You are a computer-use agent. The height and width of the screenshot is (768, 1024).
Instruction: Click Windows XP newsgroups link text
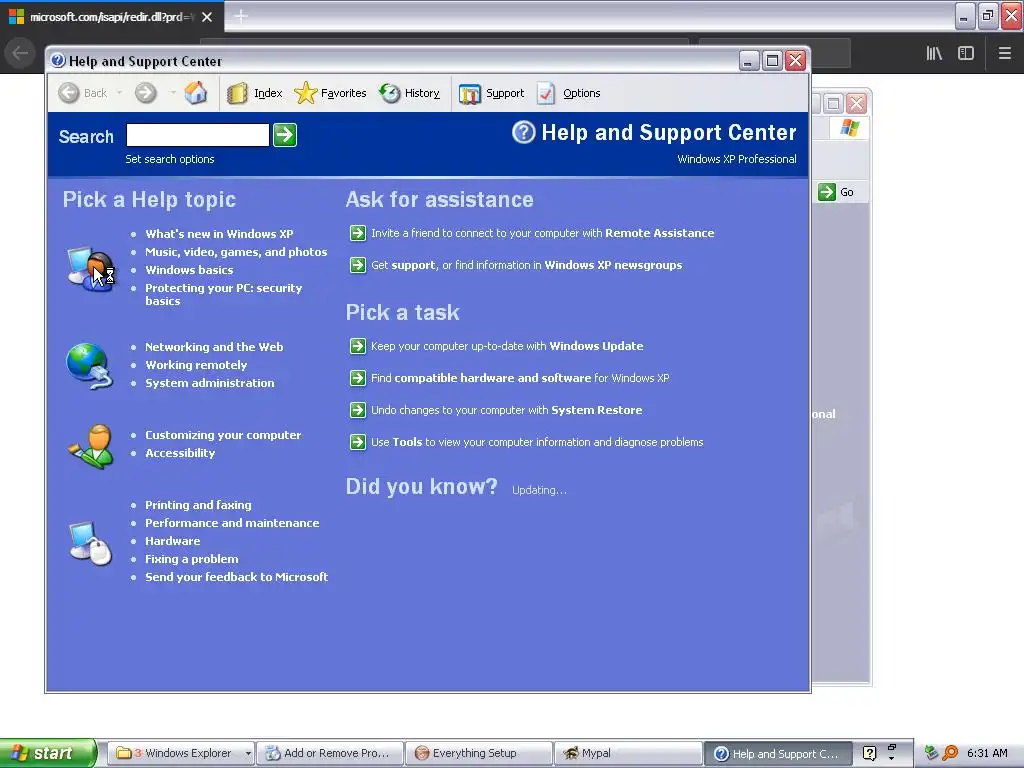click(x=613, y=265)
